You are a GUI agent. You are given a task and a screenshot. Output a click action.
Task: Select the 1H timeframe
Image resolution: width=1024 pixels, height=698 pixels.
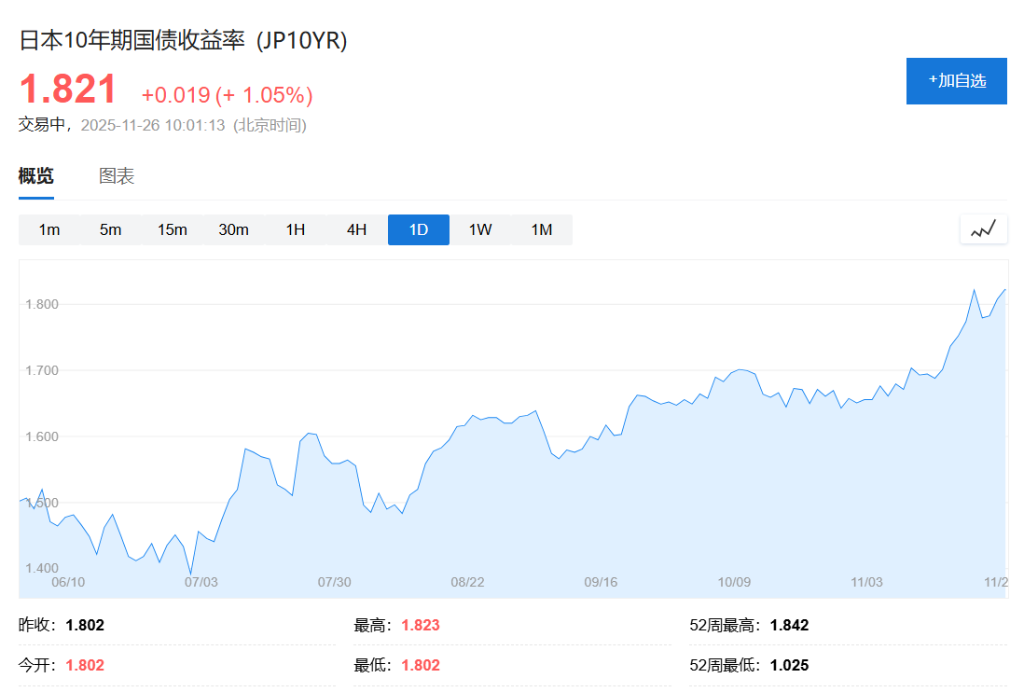pyautogui.click(x=294, y=229)
